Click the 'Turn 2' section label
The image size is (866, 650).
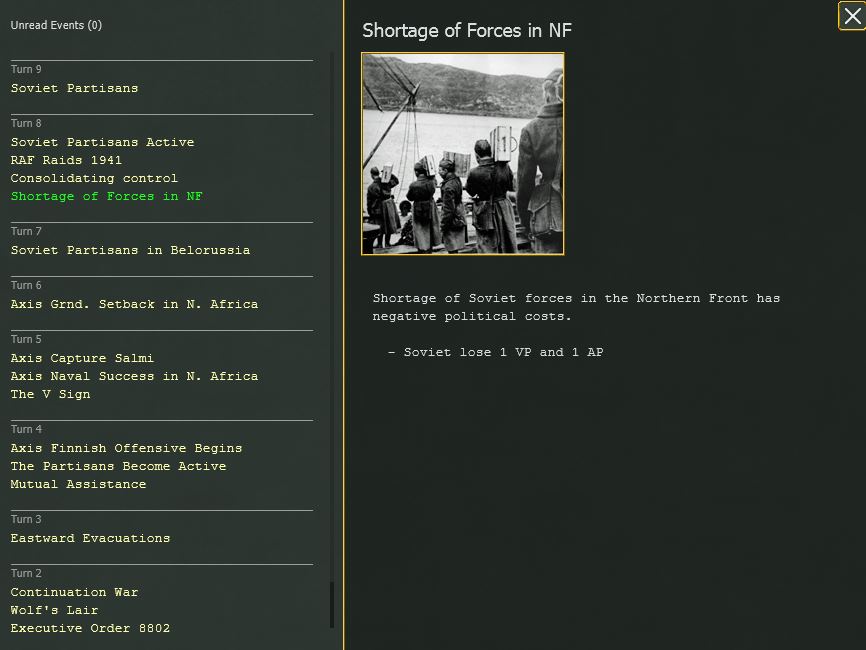pyautogui.click(x=26, y=573)
